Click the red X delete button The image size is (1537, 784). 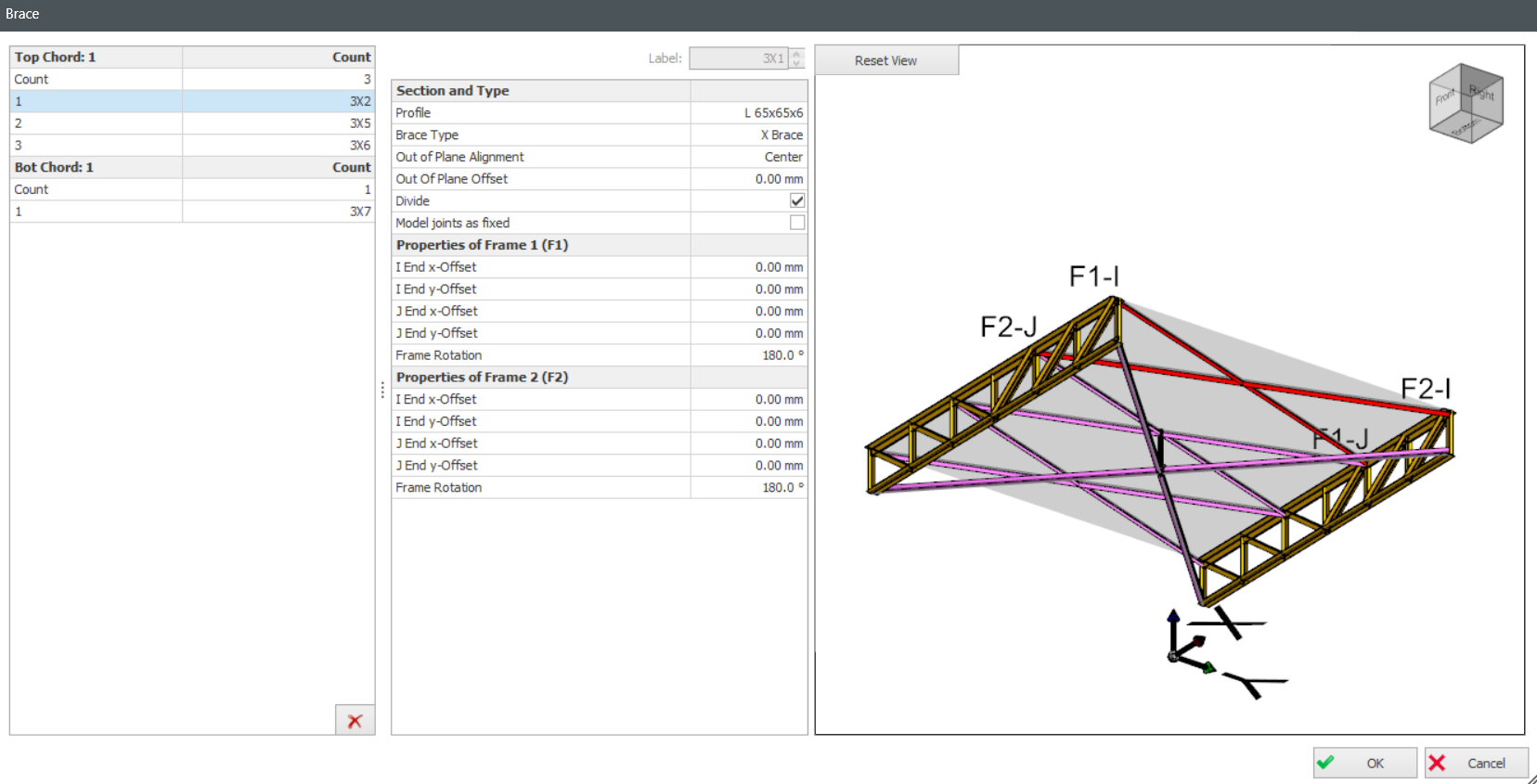[355, 721]
